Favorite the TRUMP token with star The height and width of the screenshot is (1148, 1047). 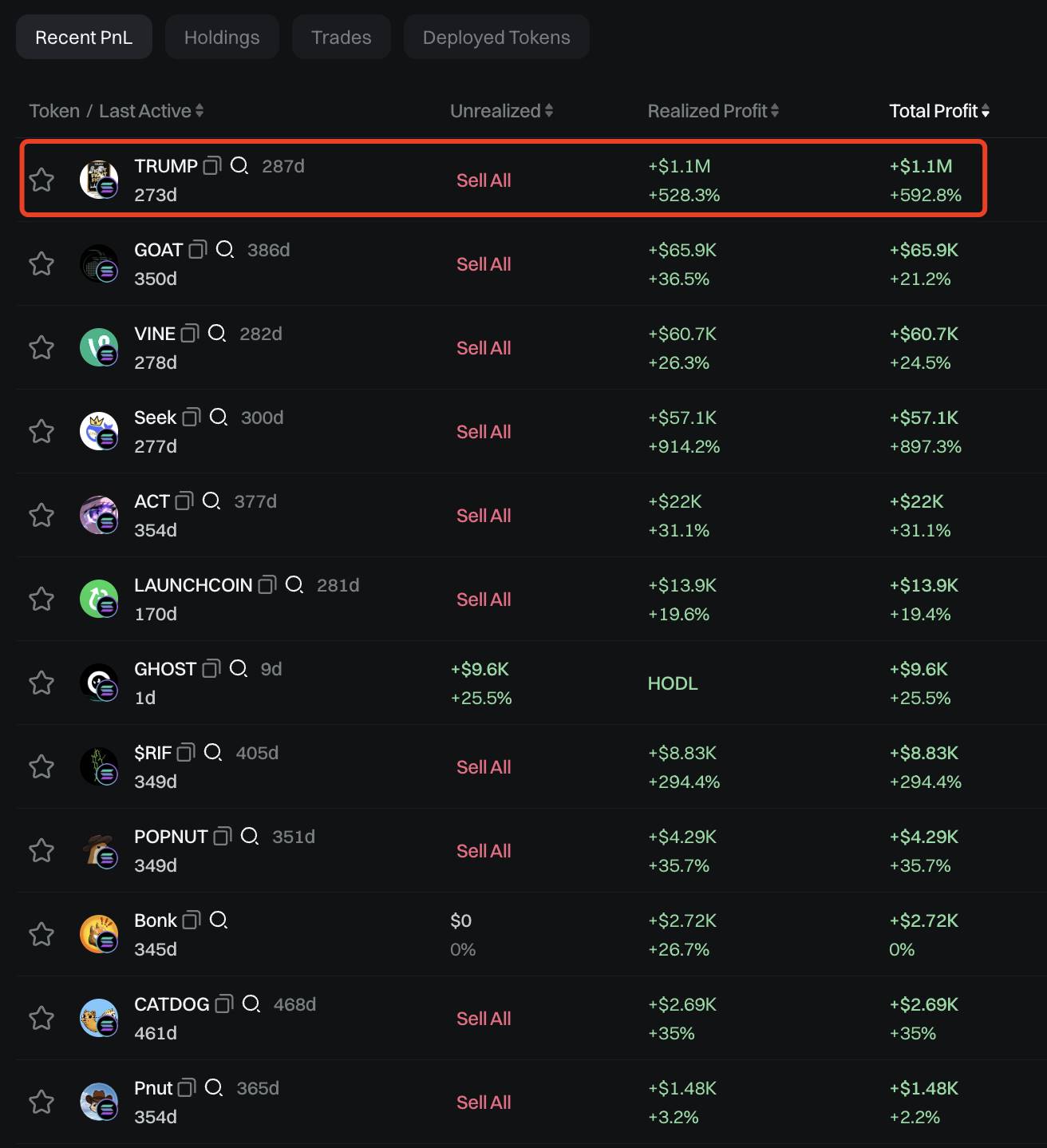(x=41, y=180)
